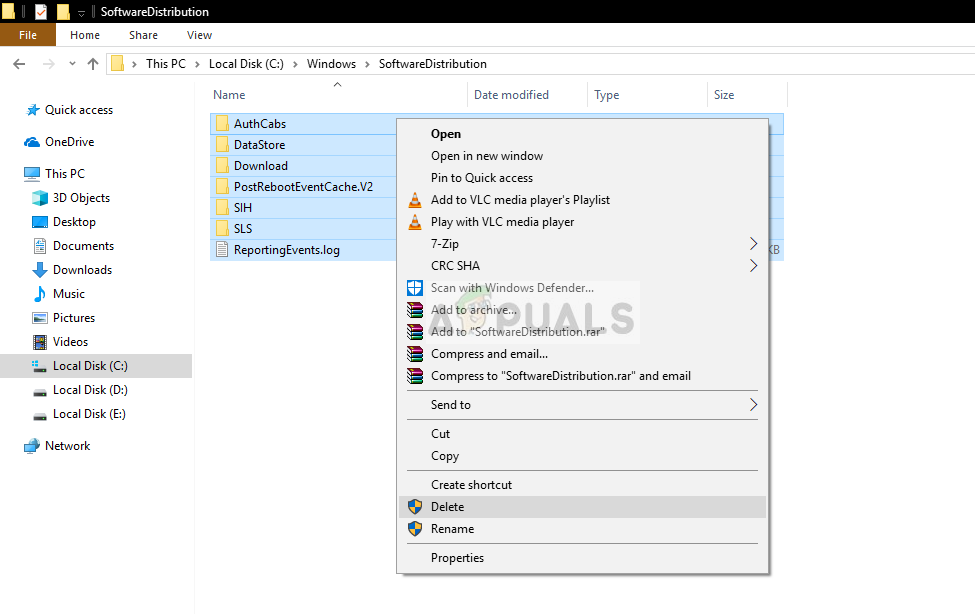Viewport: 975px width, 614px height.
Task: Click the Back navigation arrow
Action: click(x=19, y=63)
